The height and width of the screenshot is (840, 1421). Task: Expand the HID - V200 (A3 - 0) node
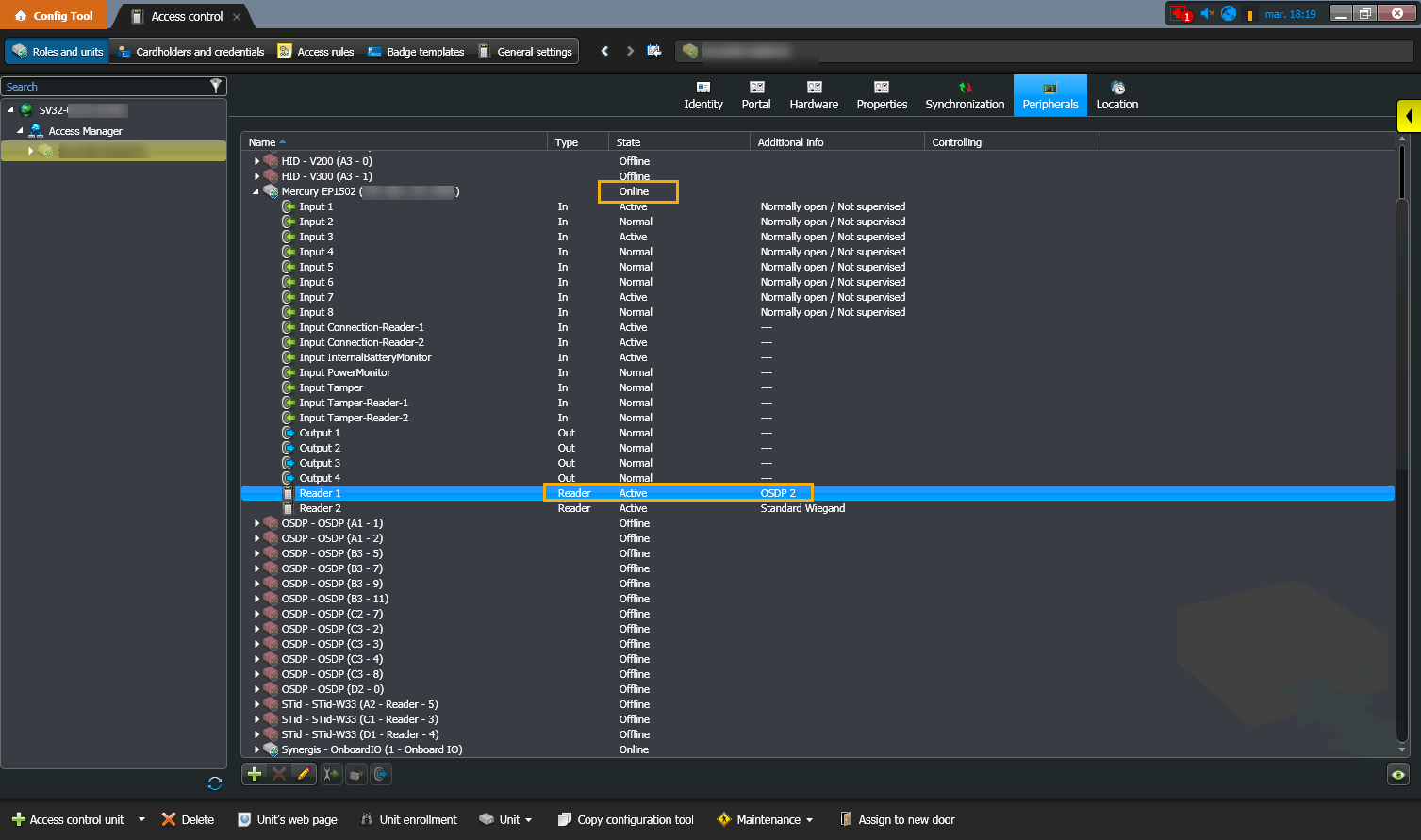[256, 161]
